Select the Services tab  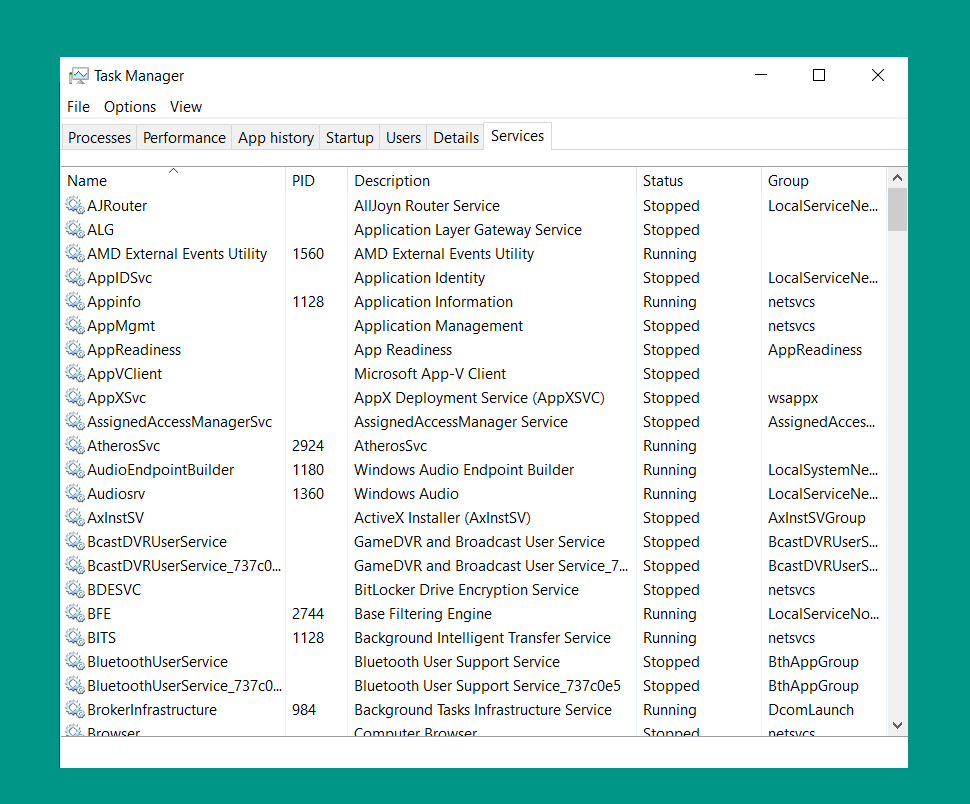coord(518,136)
